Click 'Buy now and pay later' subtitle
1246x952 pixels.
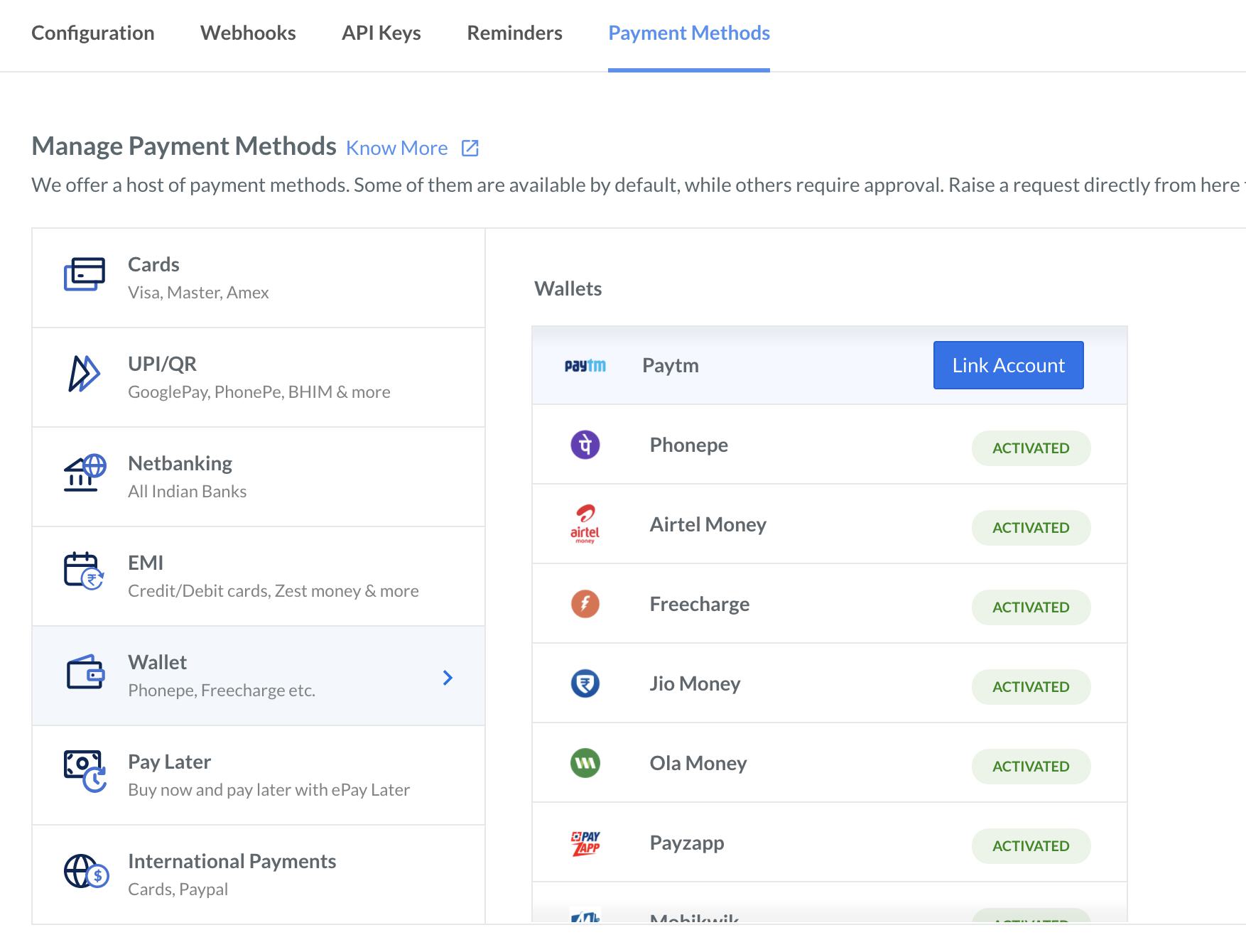(x=269, y=790)
